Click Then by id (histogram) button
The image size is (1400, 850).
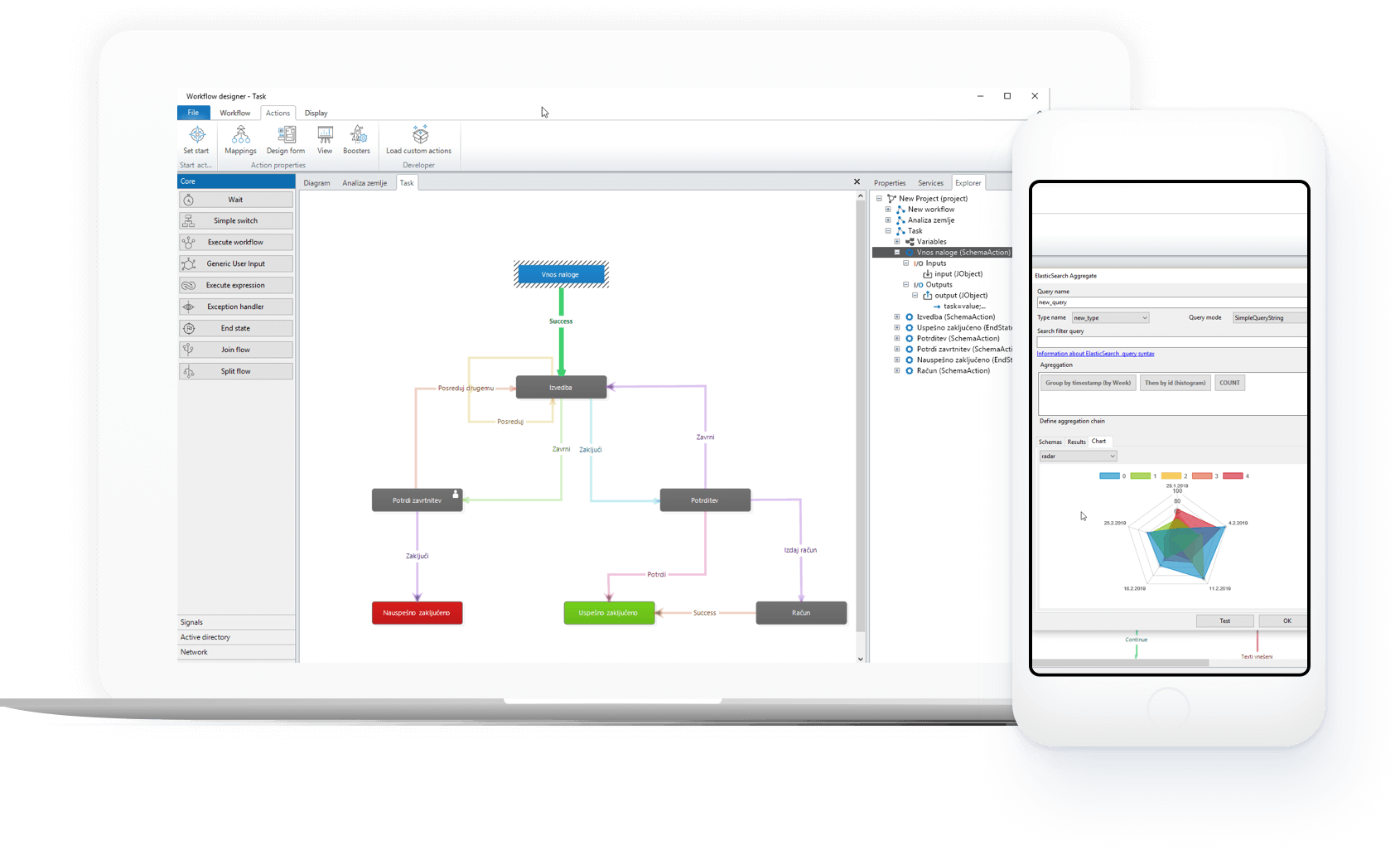tap(1176, 383)
